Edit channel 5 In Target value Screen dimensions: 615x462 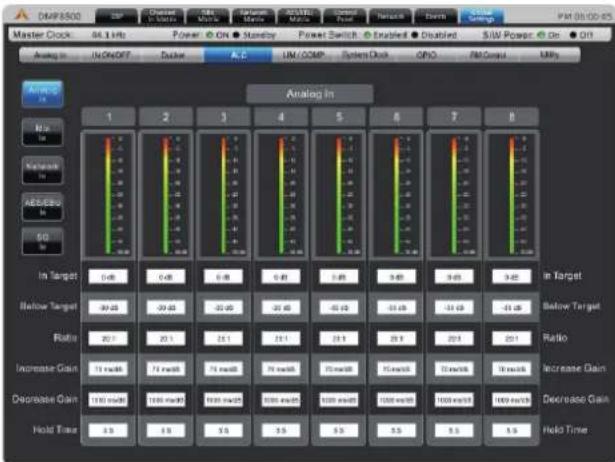point(339,277)
